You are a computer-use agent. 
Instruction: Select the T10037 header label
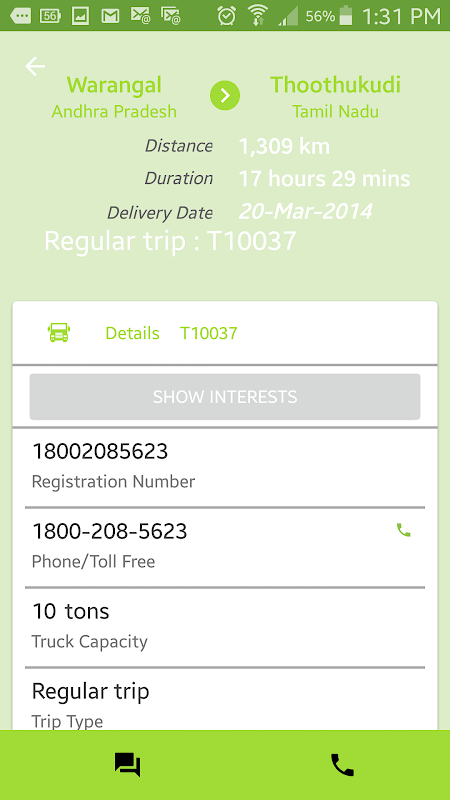[209, 333]
